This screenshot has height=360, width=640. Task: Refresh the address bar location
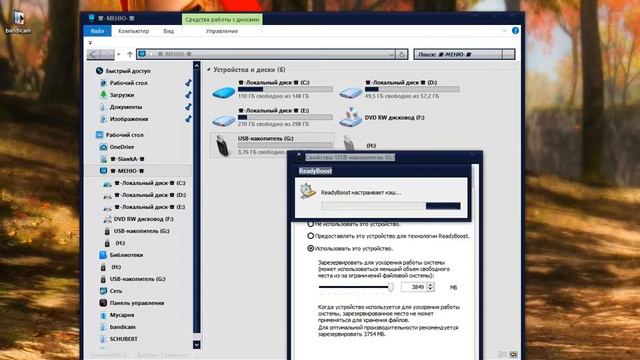pos(402,54)
